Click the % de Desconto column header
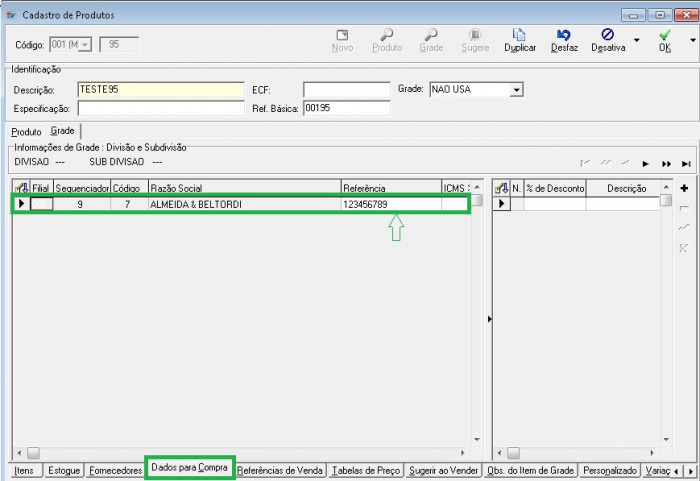Viewport: 700px width, 481px height. click(x=555, y=188)
